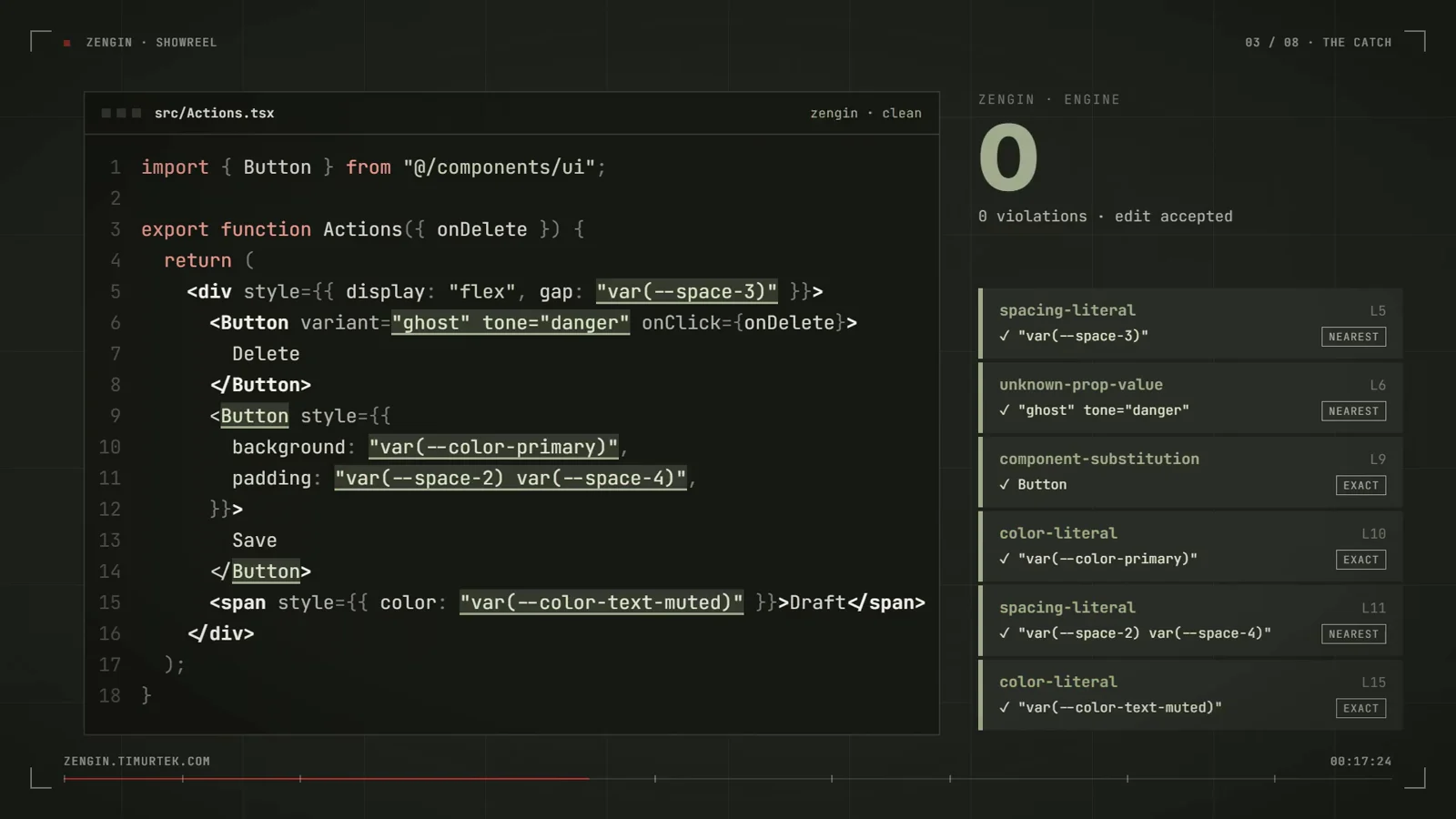The image size is (1456, 819).
Task: Click the '03 / 08 · THE CATCH' label
Action: [x=1318, y=43]
